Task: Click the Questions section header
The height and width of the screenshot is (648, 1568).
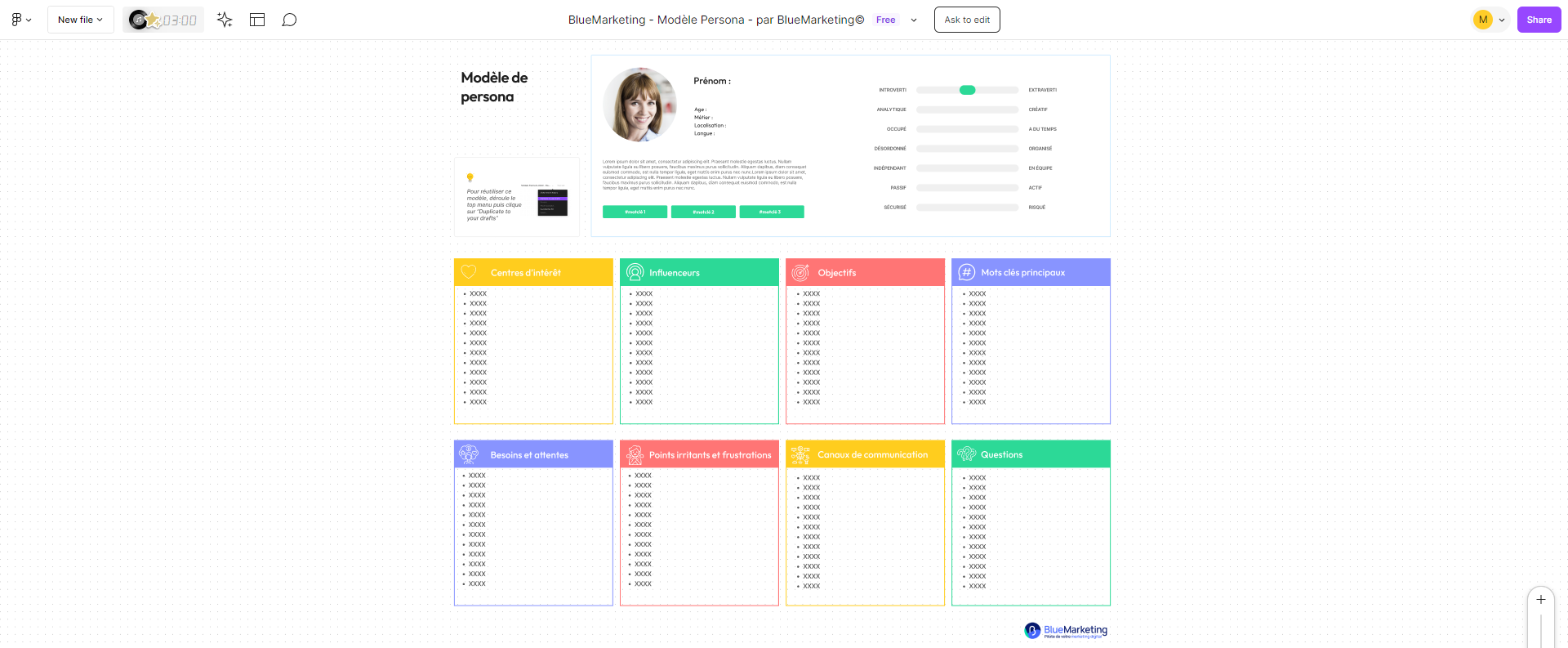Action: click(1031, 454)
